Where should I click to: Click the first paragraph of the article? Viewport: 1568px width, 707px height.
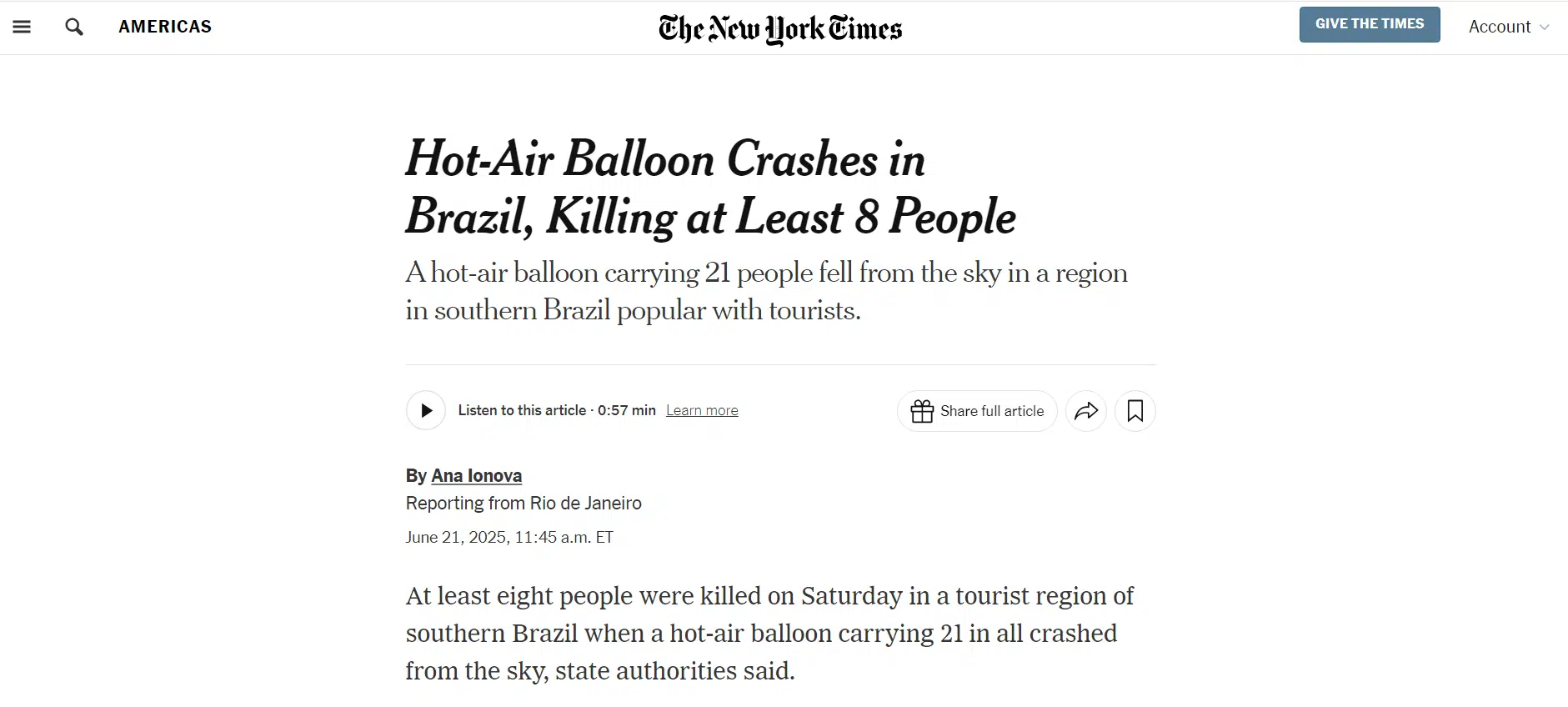769,633
